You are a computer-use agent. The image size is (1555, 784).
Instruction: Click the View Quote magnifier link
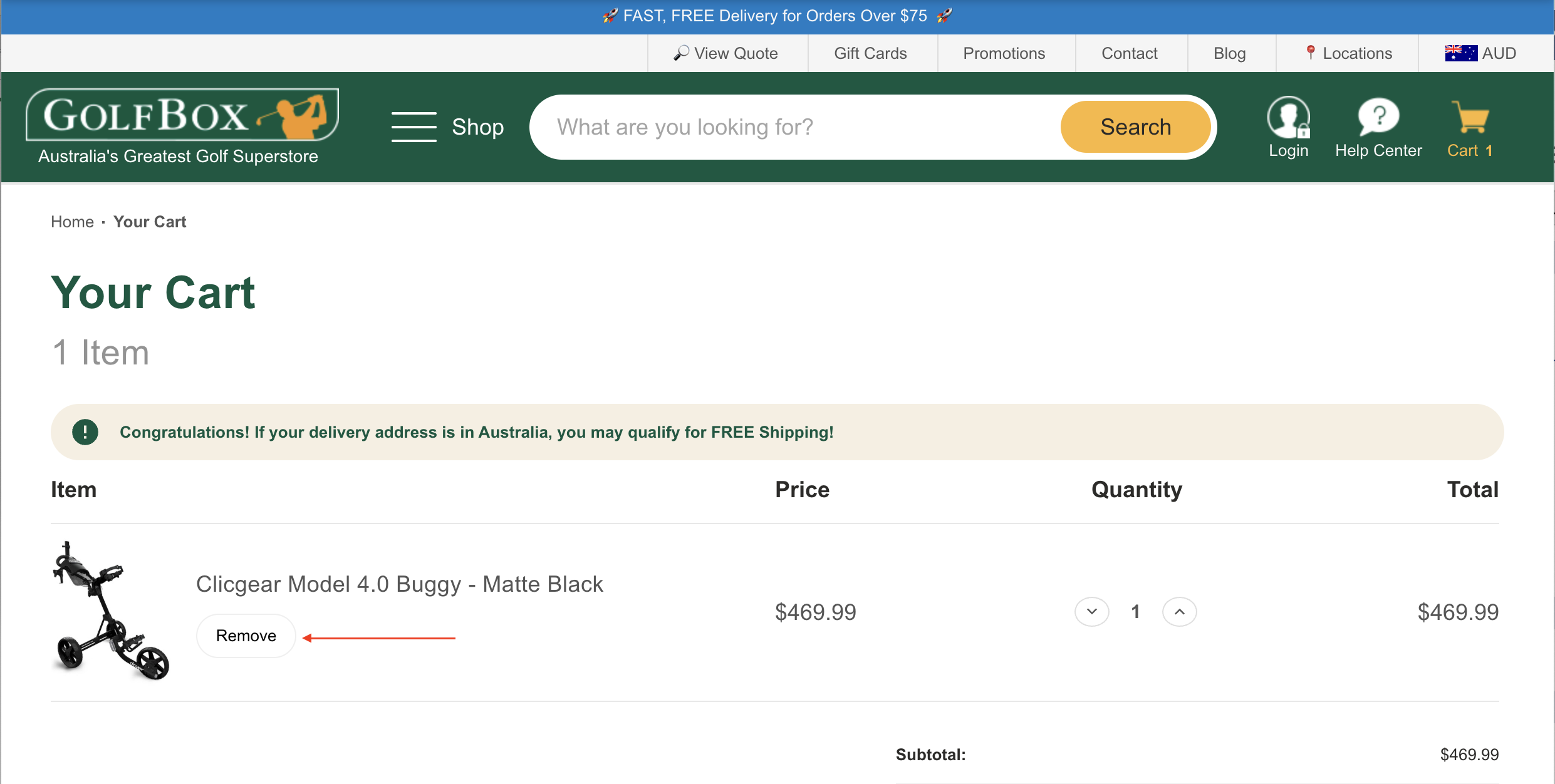click(726, 53)
